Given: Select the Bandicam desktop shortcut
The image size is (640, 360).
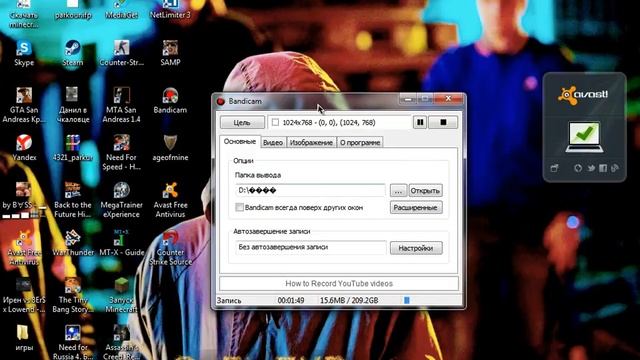Looking at the screenshot, I should [x=170, y=96].
